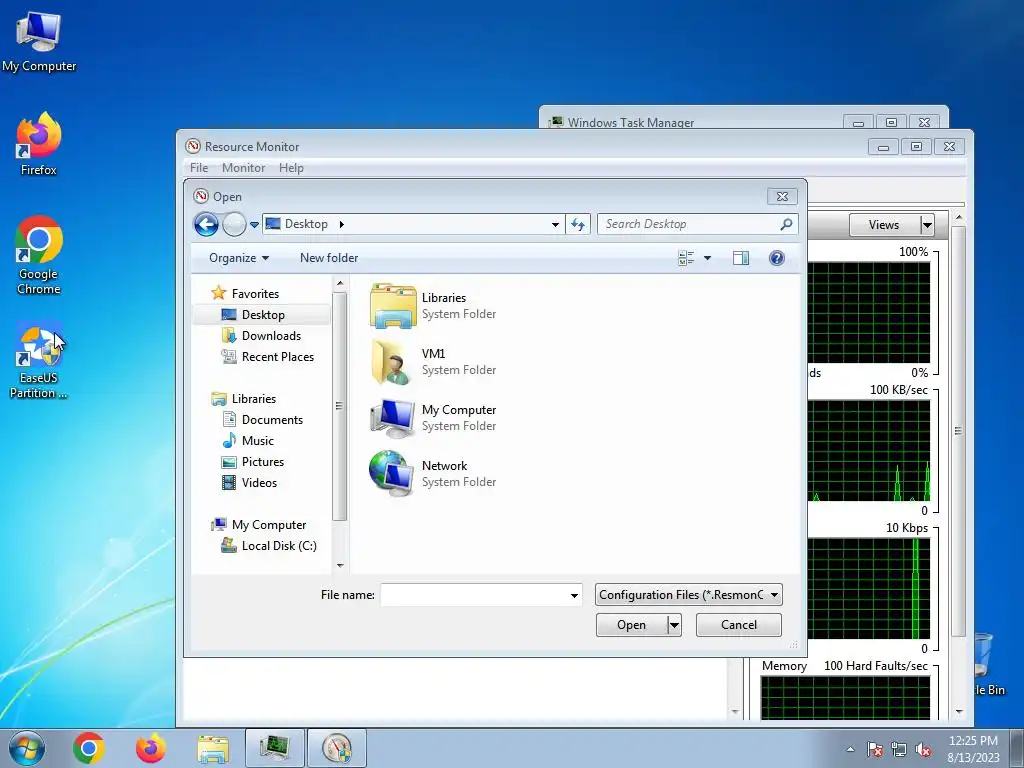
Task: Click muted volume tray icon
Action: (x=923, y=749)
